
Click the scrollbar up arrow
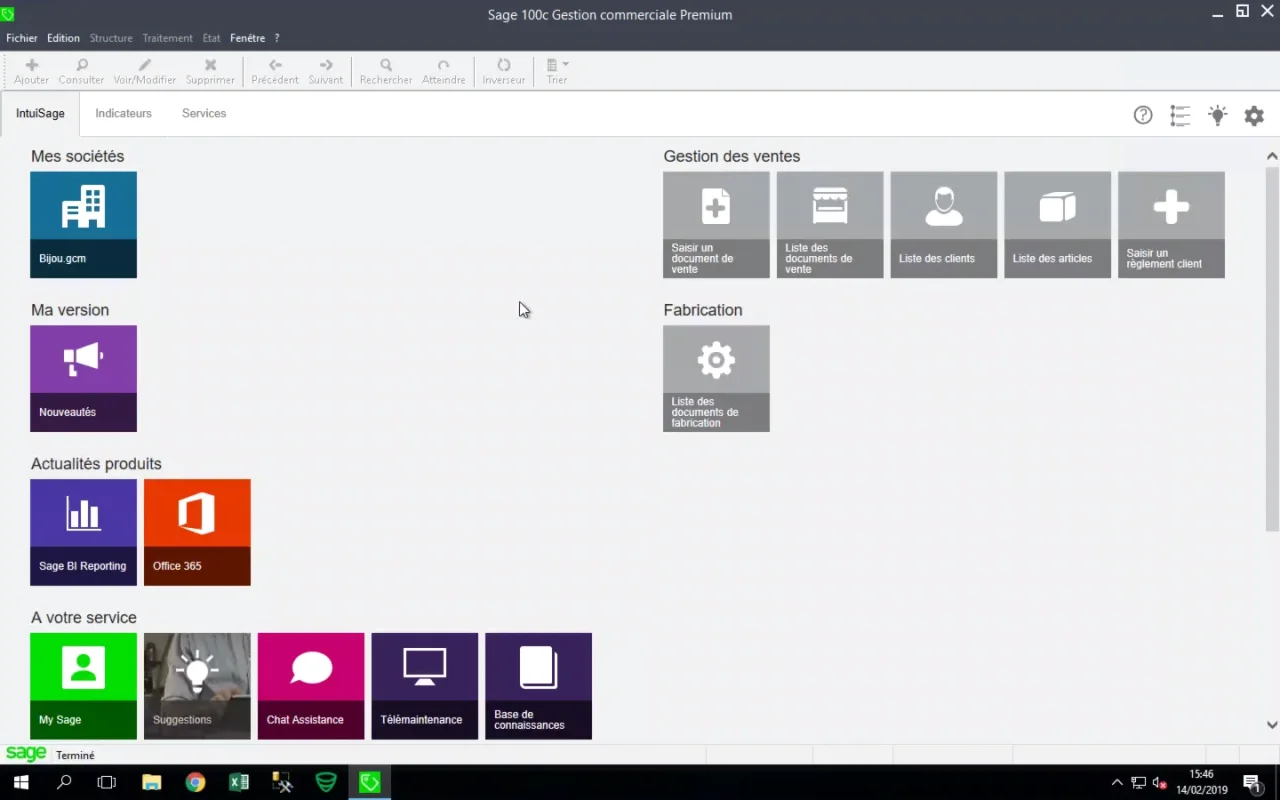(x=1272, y=156)
